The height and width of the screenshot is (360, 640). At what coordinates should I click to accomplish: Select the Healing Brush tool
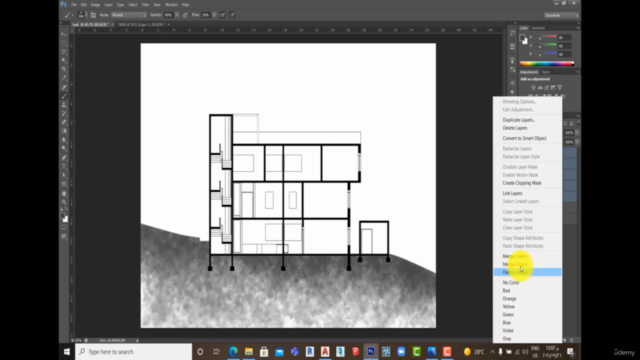pyautogui.click(x=64, y=87)
